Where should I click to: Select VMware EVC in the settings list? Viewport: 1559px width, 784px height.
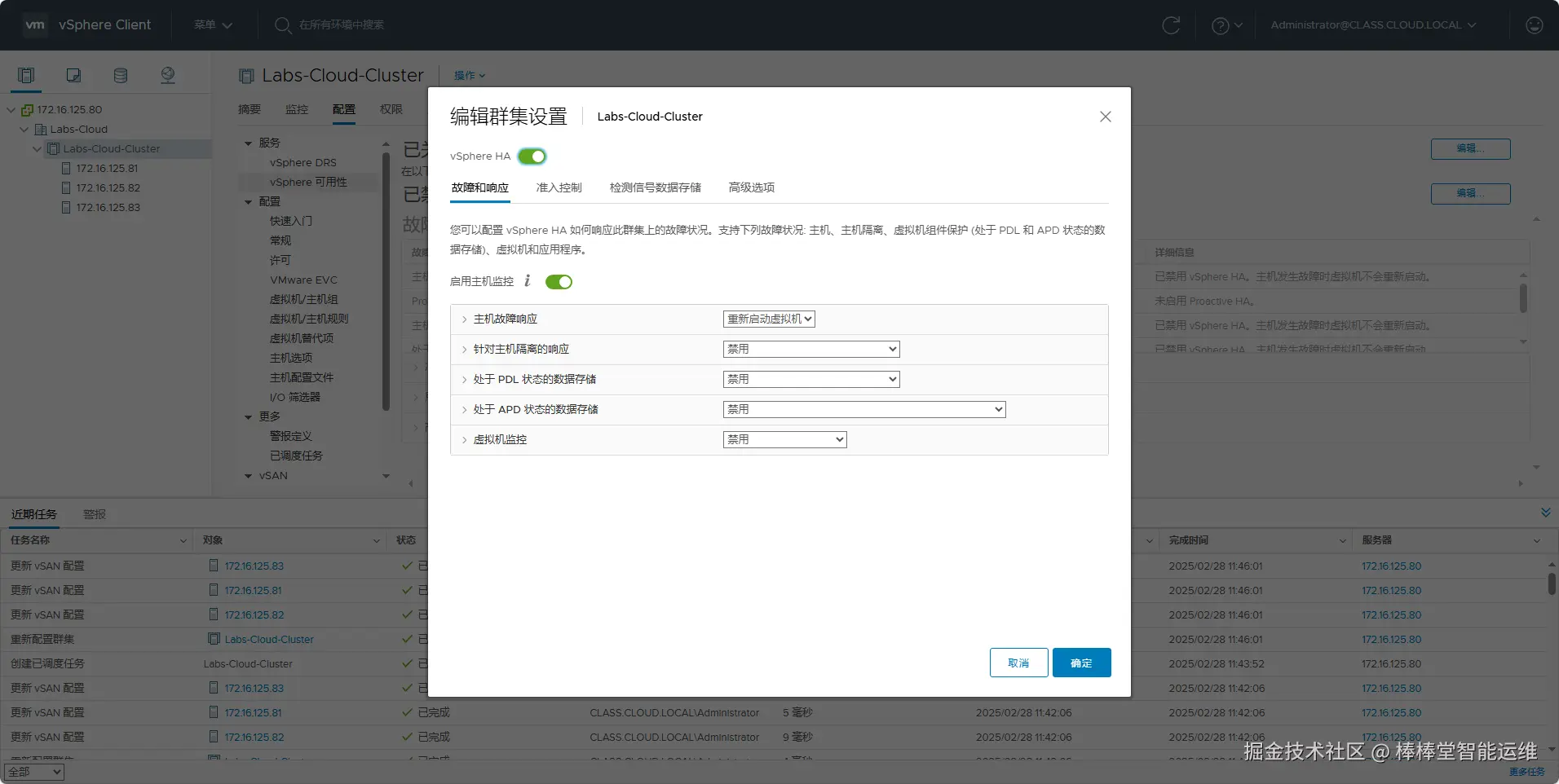tap(303, 280)
